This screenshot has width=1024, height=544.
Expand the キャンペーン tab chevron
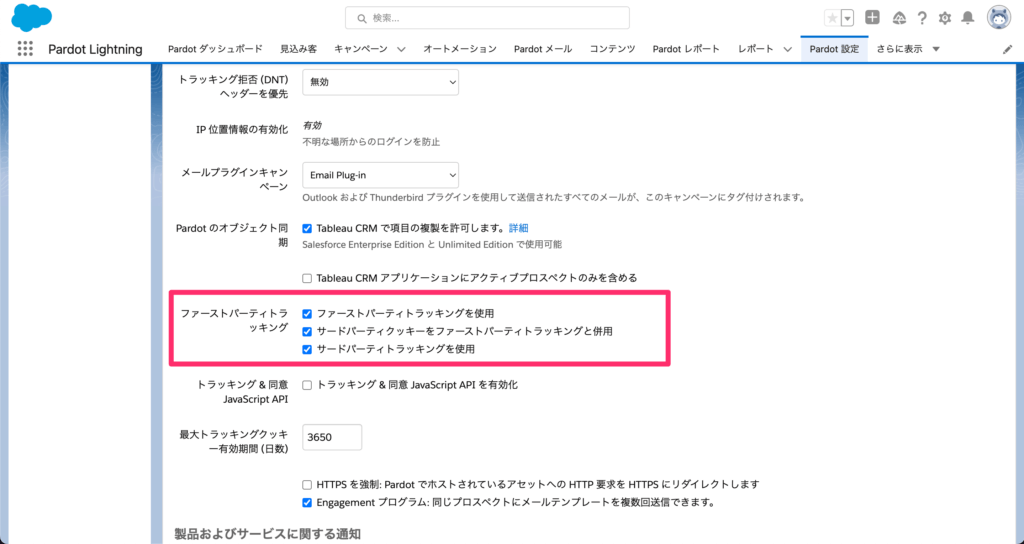coord(401,49)
